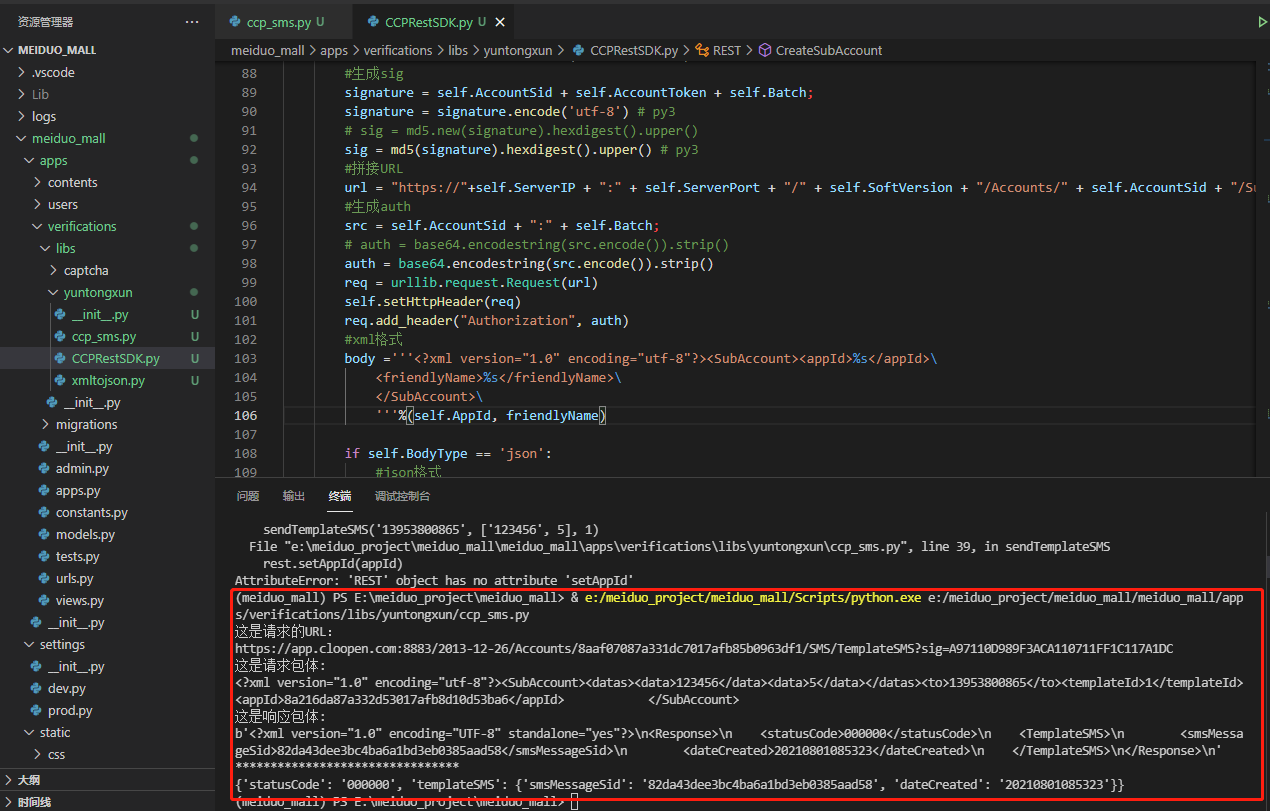The width and height of the screenshot is (1270, 811).
Task: Click the Python icon beside dev.py
Action: (x=36, y=688)
